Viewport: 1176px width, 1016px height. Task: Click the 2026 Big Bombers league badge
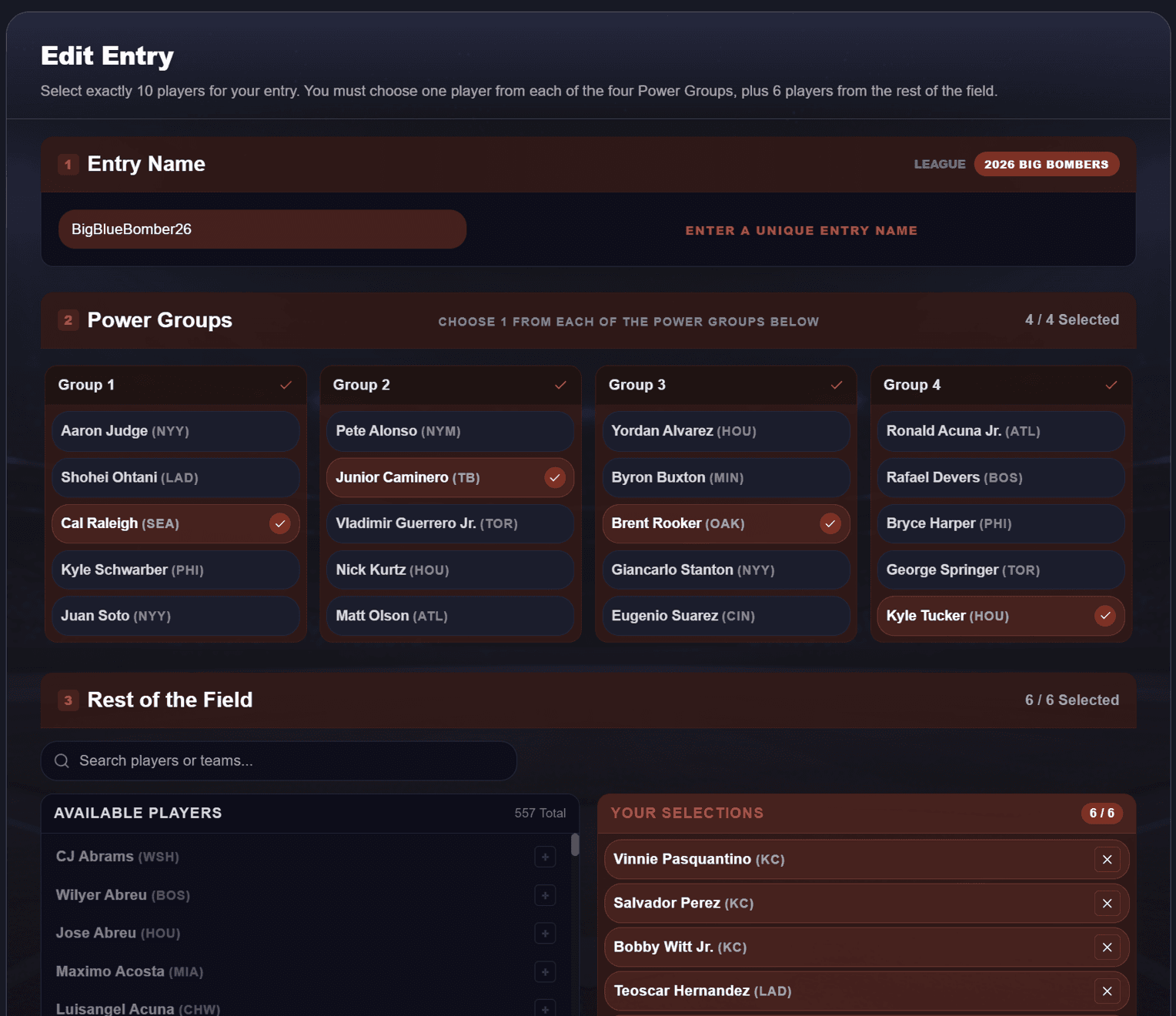coord(1046,164)
